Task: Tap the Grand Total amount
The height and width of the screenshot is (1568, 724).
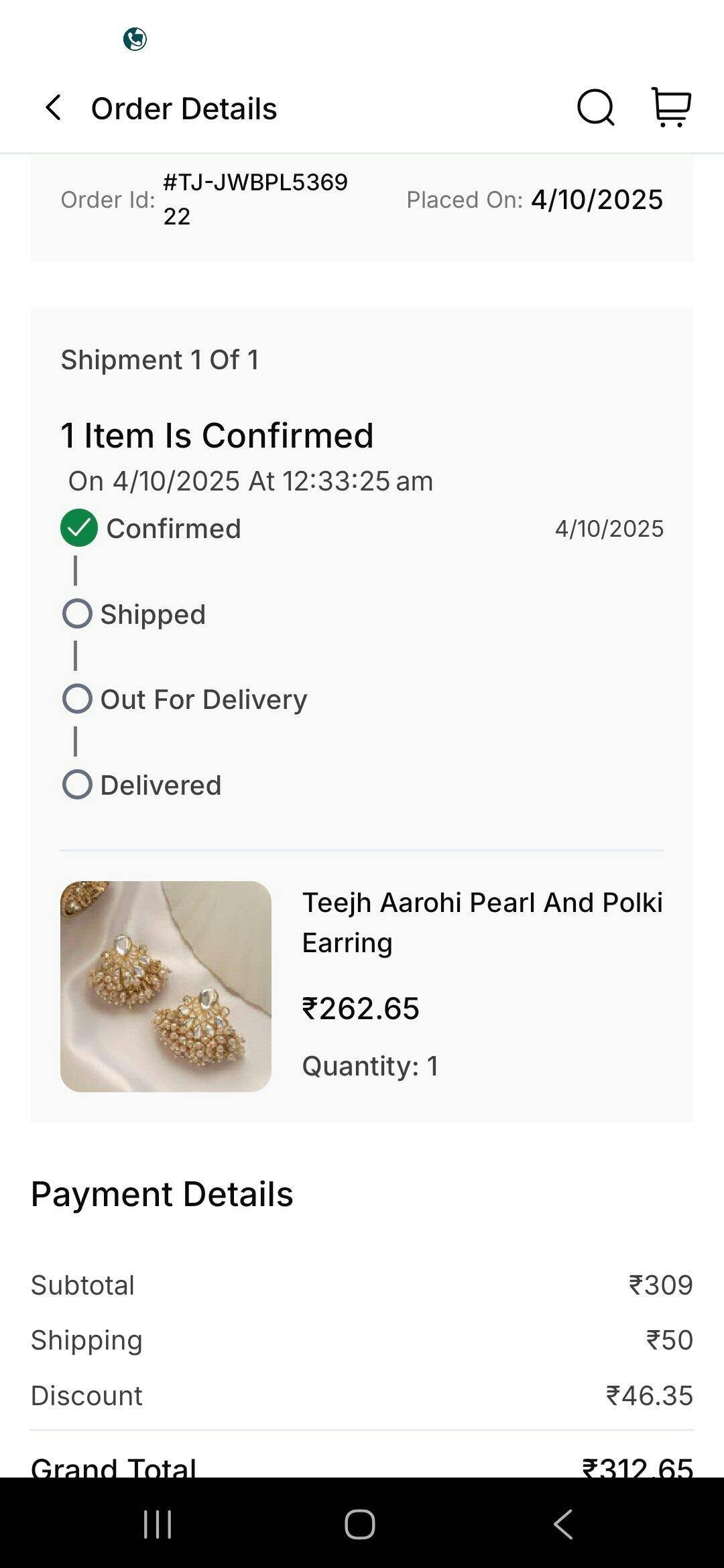Action: coord(637,1467)
